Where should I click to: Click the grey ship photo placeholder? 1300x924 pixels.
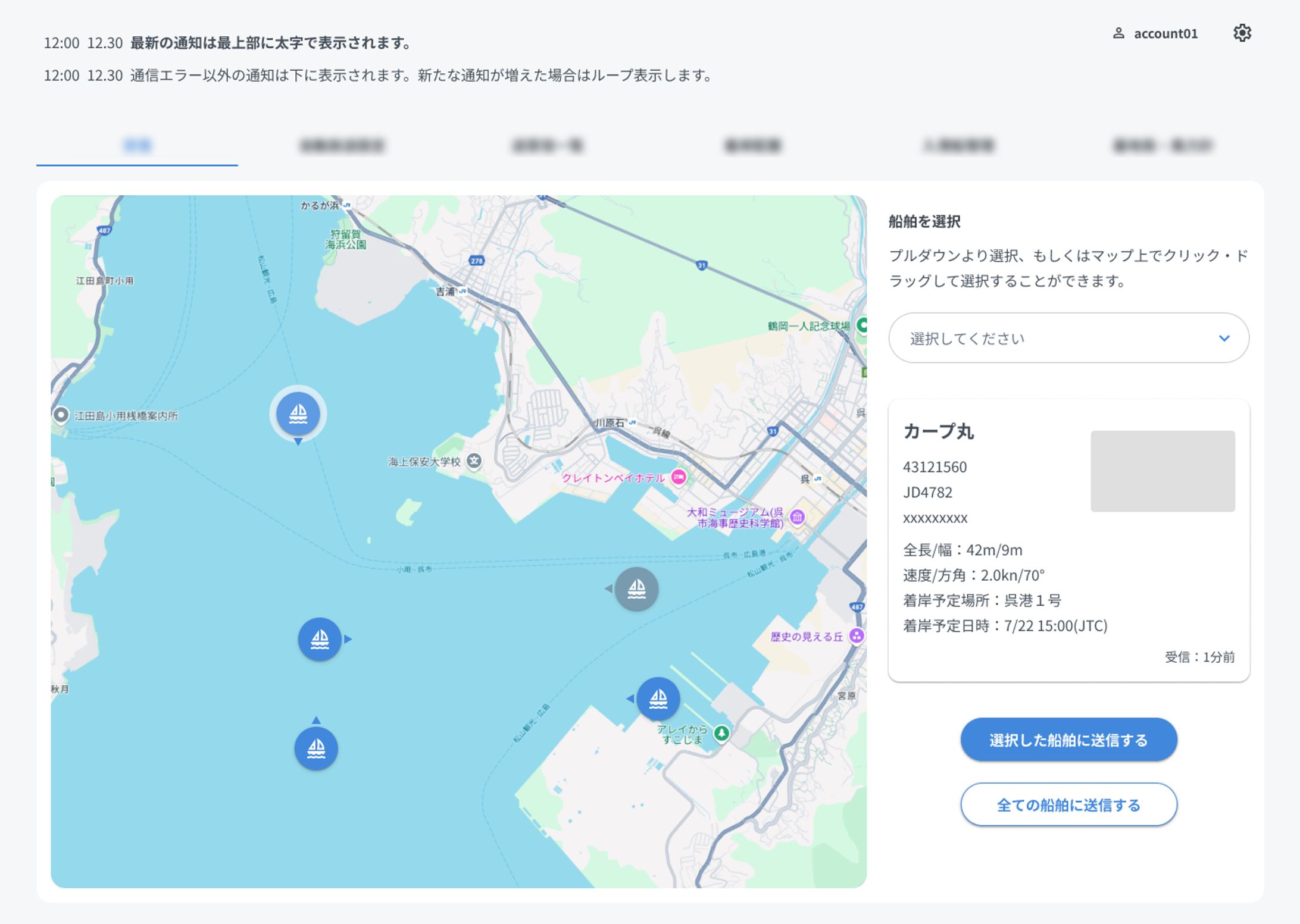pyautogui.click(x=1162, y=471)
